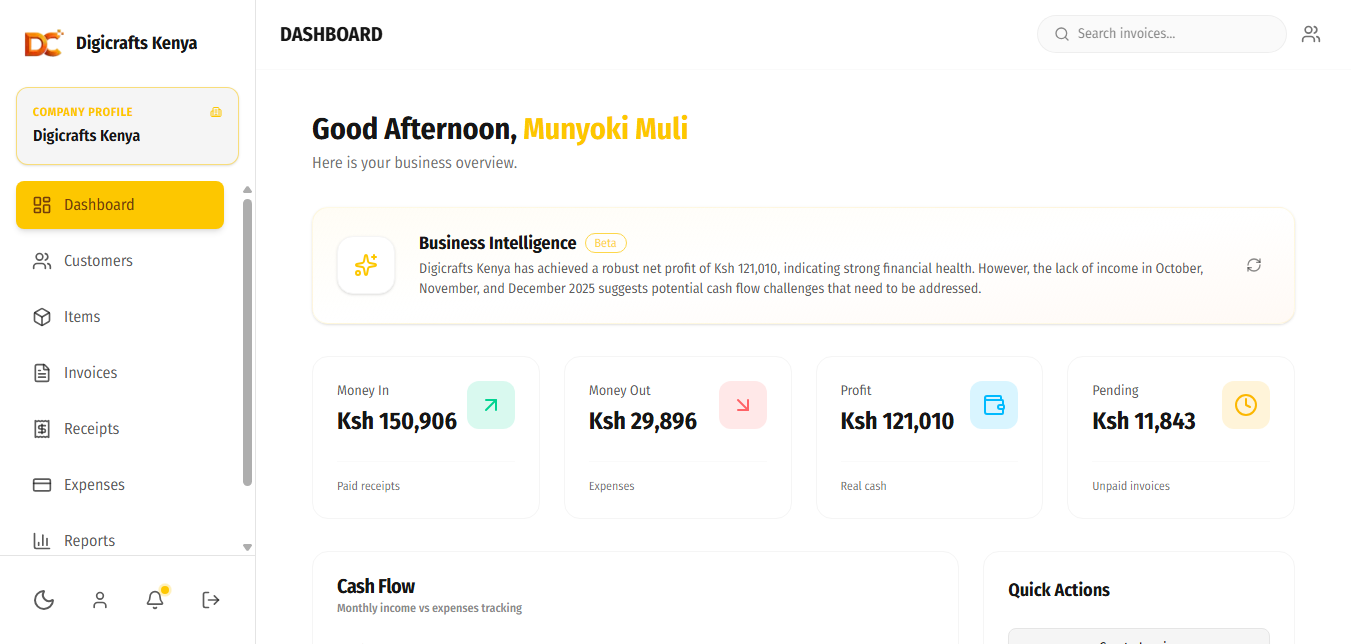The image size is (1352, 644).
Task: Click the Profit wallet icon
Action: point(994,405)
